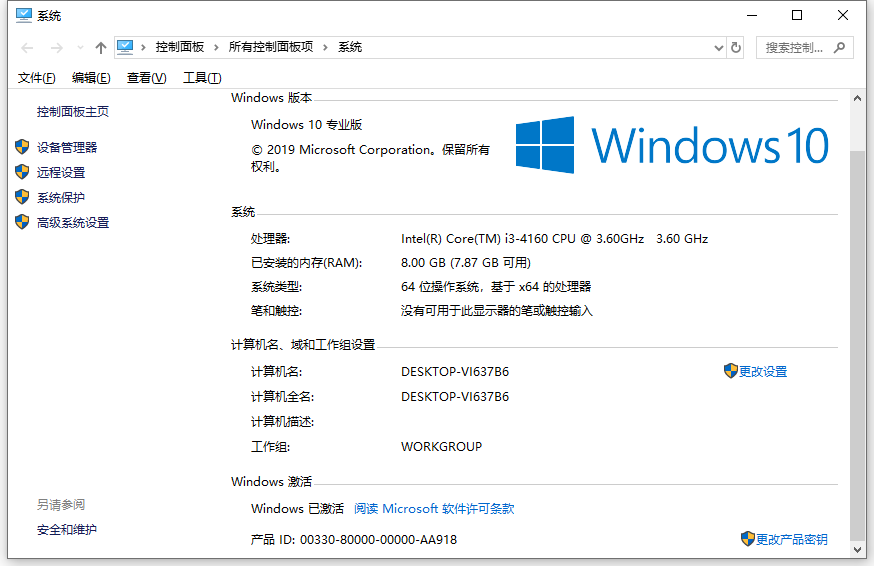The width and height of the screenshot is (874, 566).
Task: Click Windows 10 专业版 edition text
Action: (307, 125)
